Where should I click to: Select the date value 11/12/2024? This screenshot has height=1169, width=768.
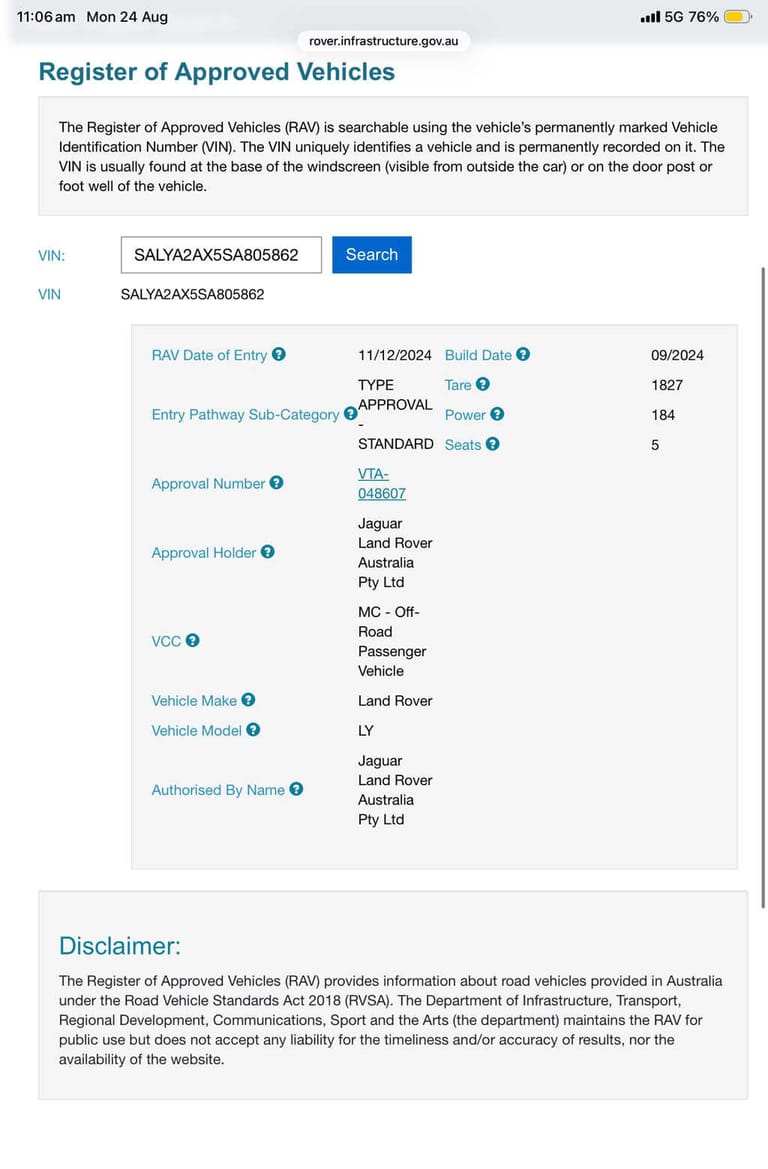point(394,355)
